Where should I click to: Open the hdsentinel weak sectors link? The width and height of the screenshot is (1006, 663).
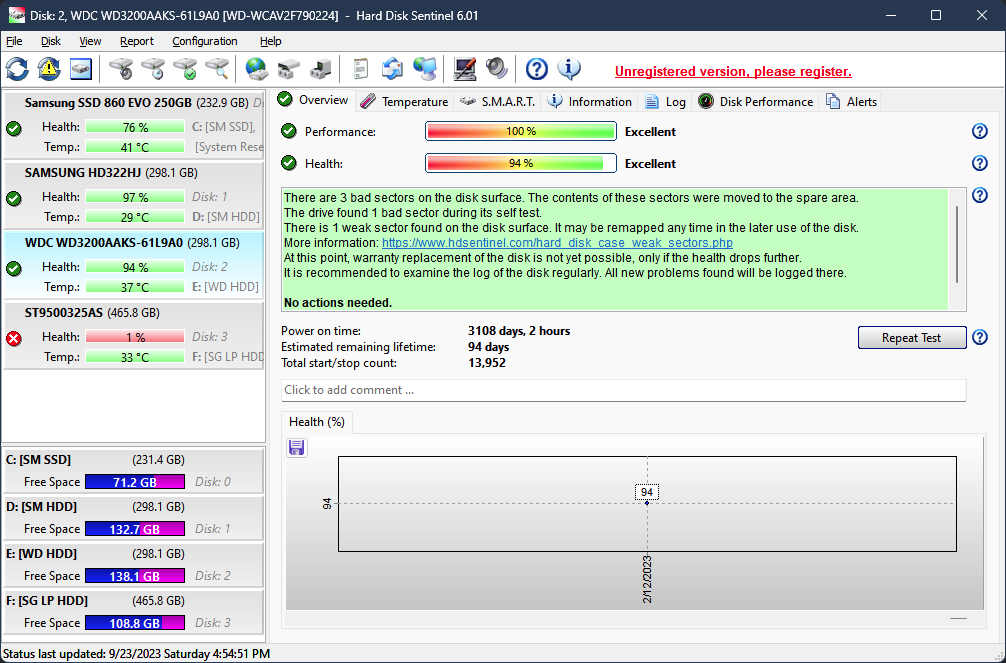557,243
